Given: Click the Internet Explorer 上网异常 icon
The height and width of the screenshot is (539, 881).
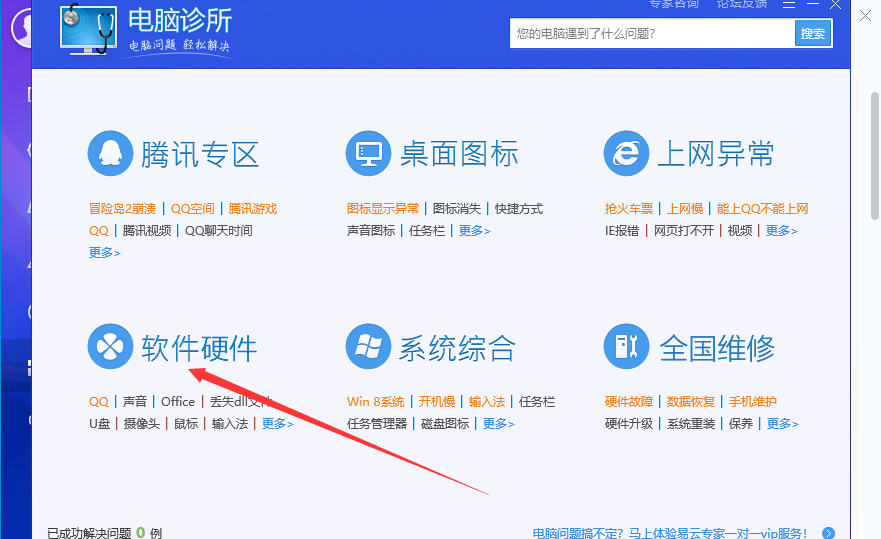Looking at the screenshot, I should [x=626, y=154].
